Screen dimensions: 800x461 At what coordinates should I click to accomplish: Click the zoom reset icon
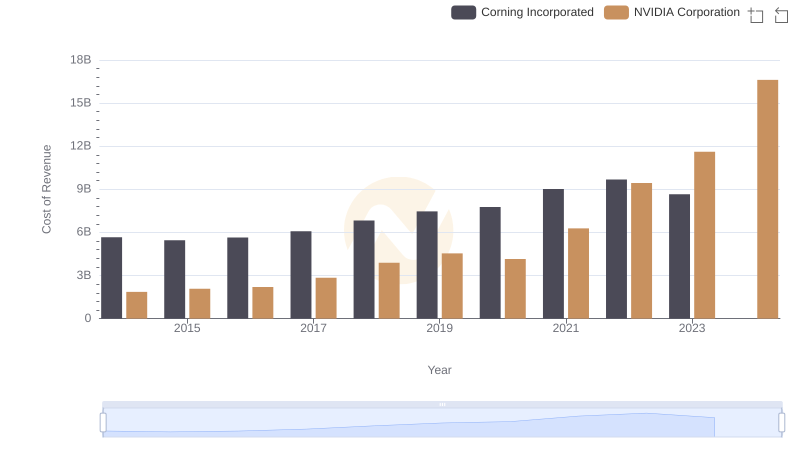781,14
